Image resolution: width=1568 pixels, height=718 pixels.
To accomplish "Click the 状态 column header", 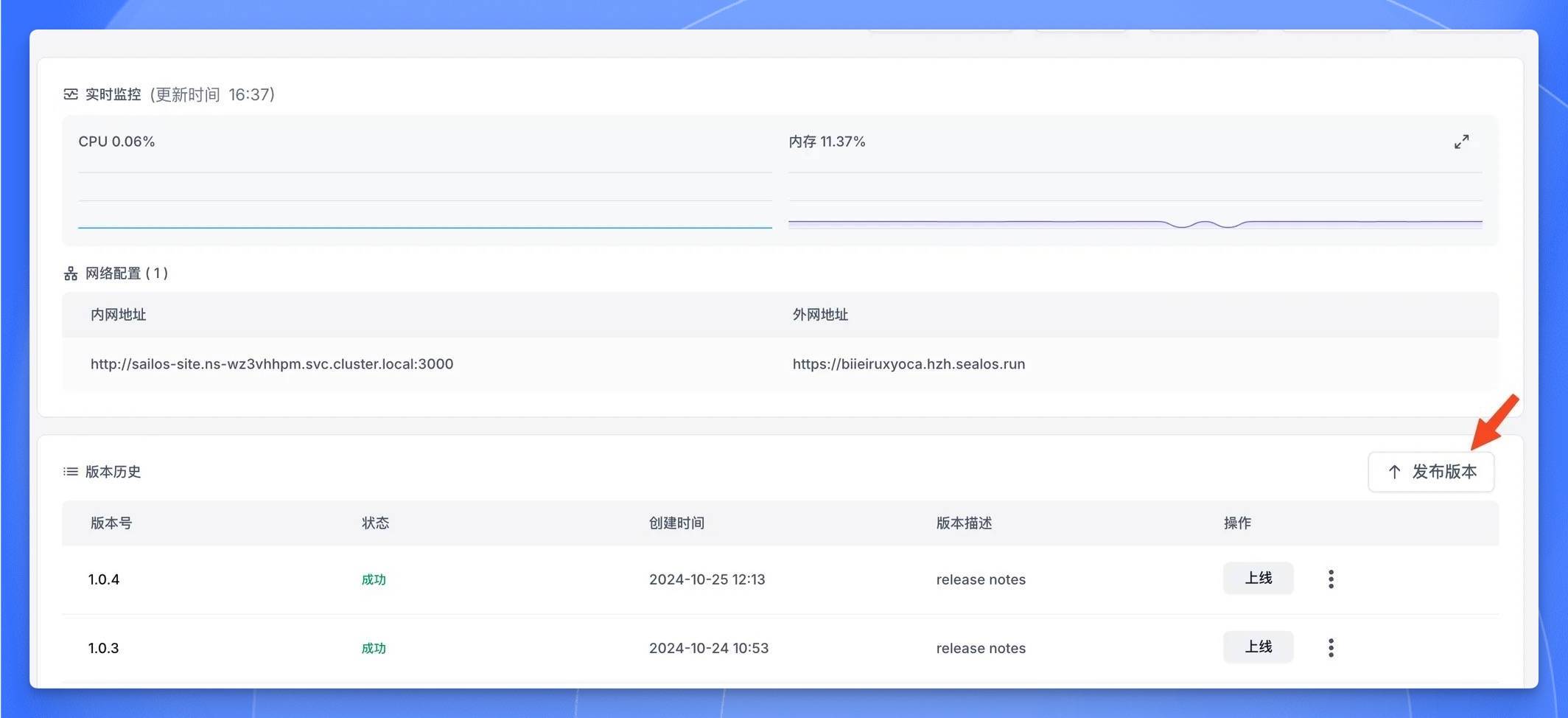I will (375, 523).
